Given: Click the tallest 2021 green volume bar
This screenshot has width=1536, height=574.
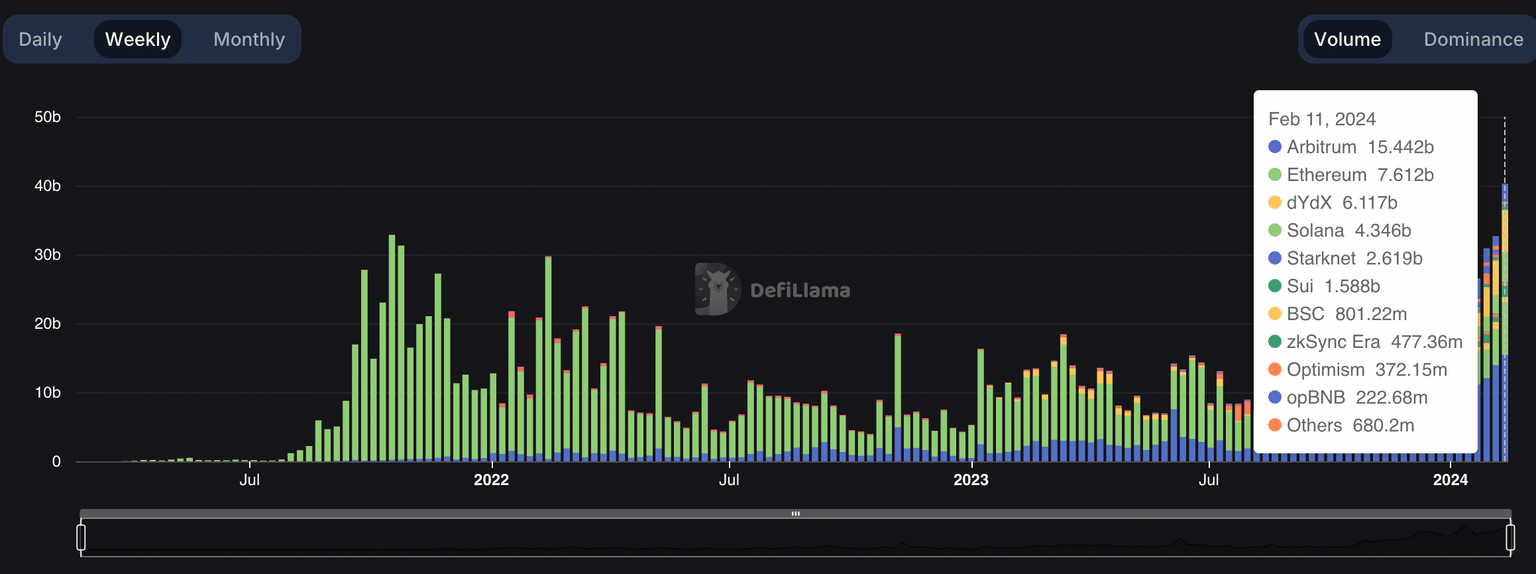Looking at the screenshot, I should pos(392,349).
